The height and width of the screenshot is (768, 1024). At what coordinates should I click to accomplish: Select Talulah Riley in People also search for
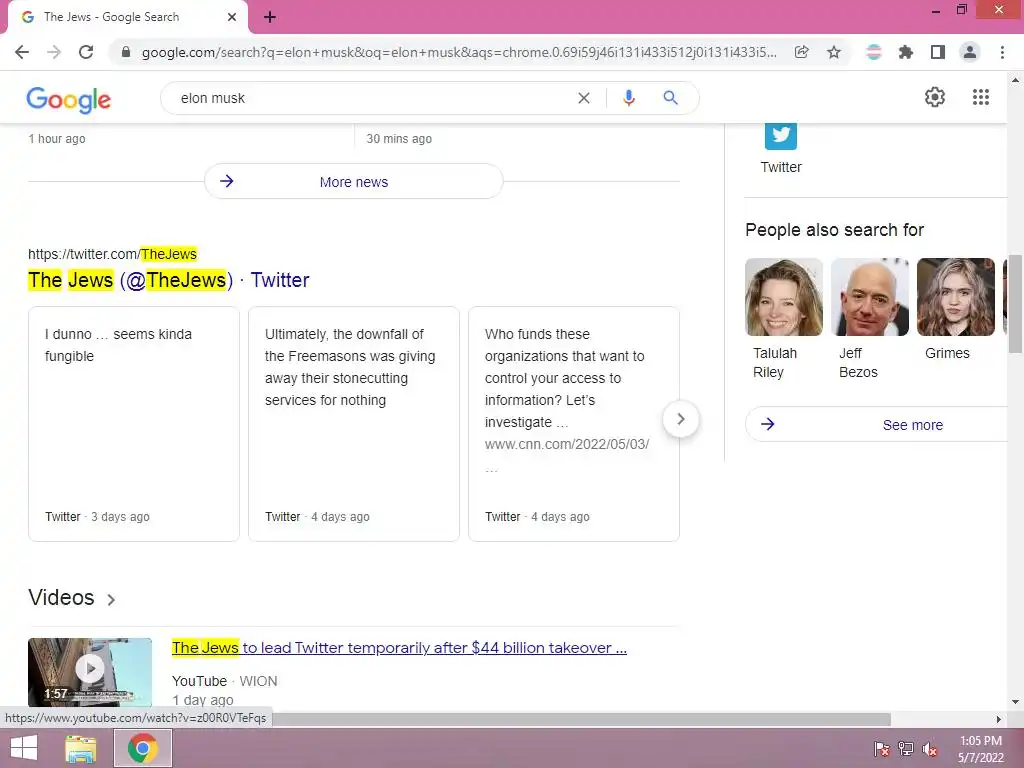[784, 319]
